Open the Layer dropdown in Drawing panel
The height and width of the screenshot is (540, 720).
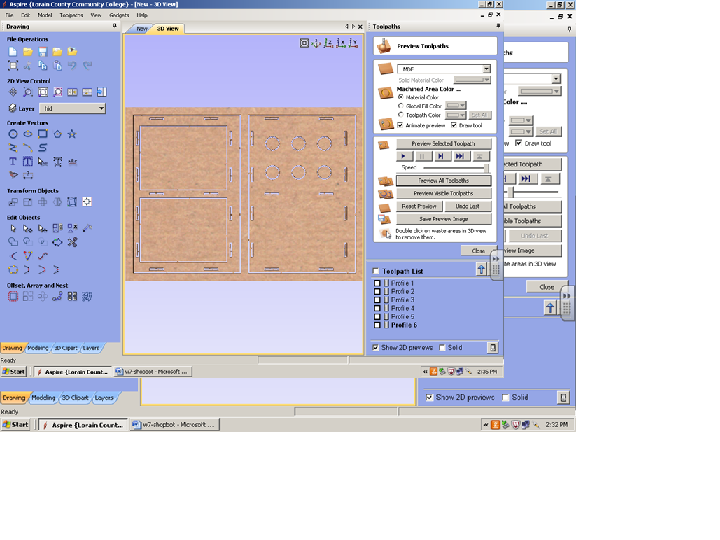pyautogui.click(x=73, y=108)
